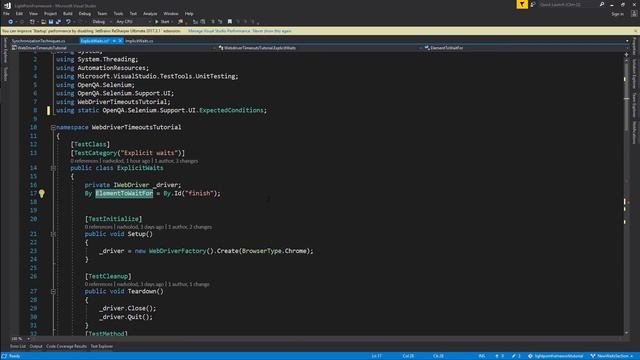The width and height of the screenshot is (640, 360).
Task: Open the Help menu
Action: (x=189, y=14)
